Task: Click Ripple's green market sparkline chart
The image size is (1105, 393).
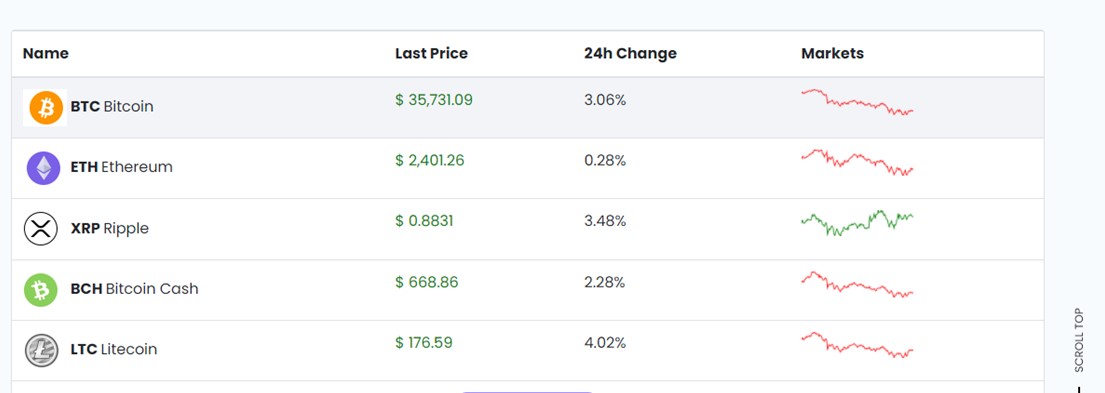Action: pyautogui.click(x=857, y=223)
